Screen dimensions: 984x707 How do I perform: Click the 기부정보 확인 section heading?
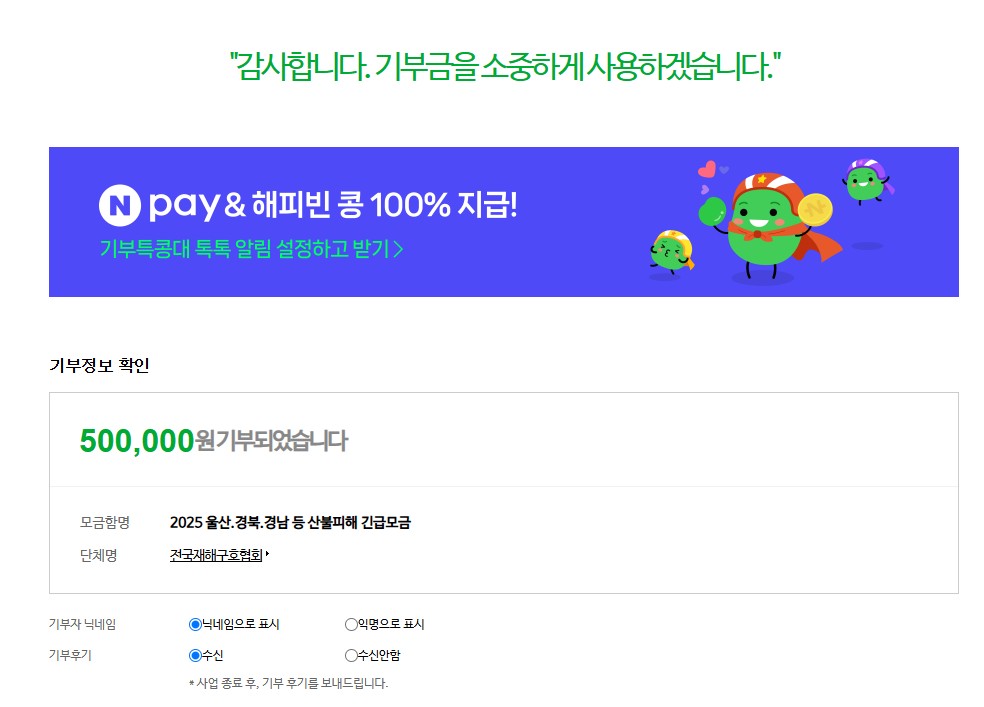point(99,365)
